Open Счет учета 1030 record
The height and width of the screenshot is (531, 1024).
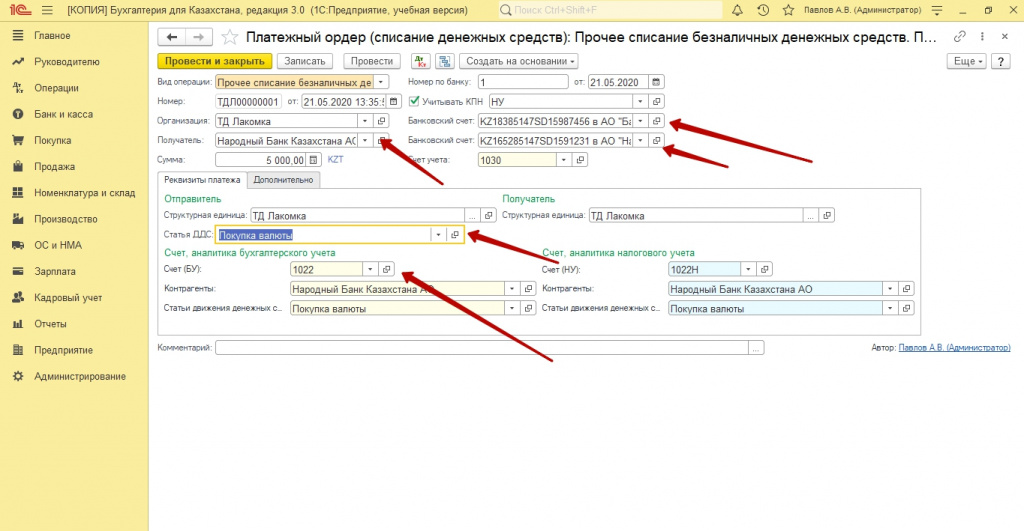tap(580, 160)
